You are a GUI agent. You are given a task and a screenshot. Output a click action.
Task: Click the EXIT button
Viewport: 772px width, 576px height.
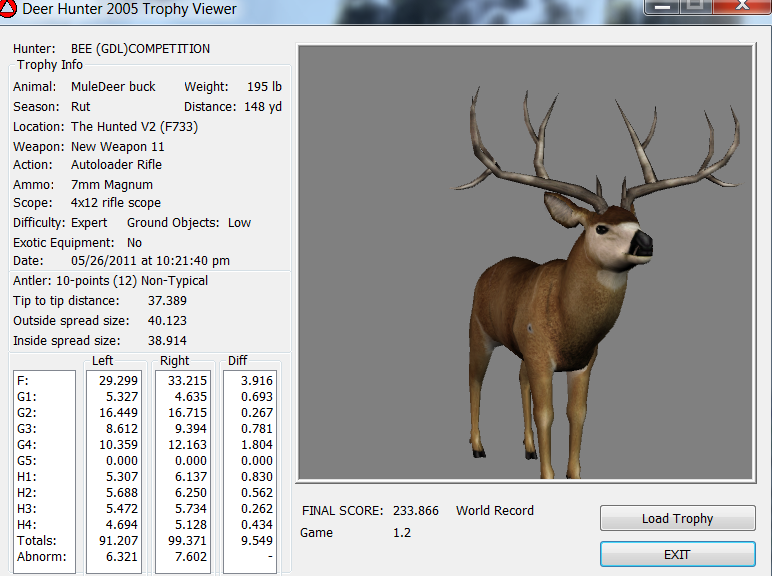point(677,554)
